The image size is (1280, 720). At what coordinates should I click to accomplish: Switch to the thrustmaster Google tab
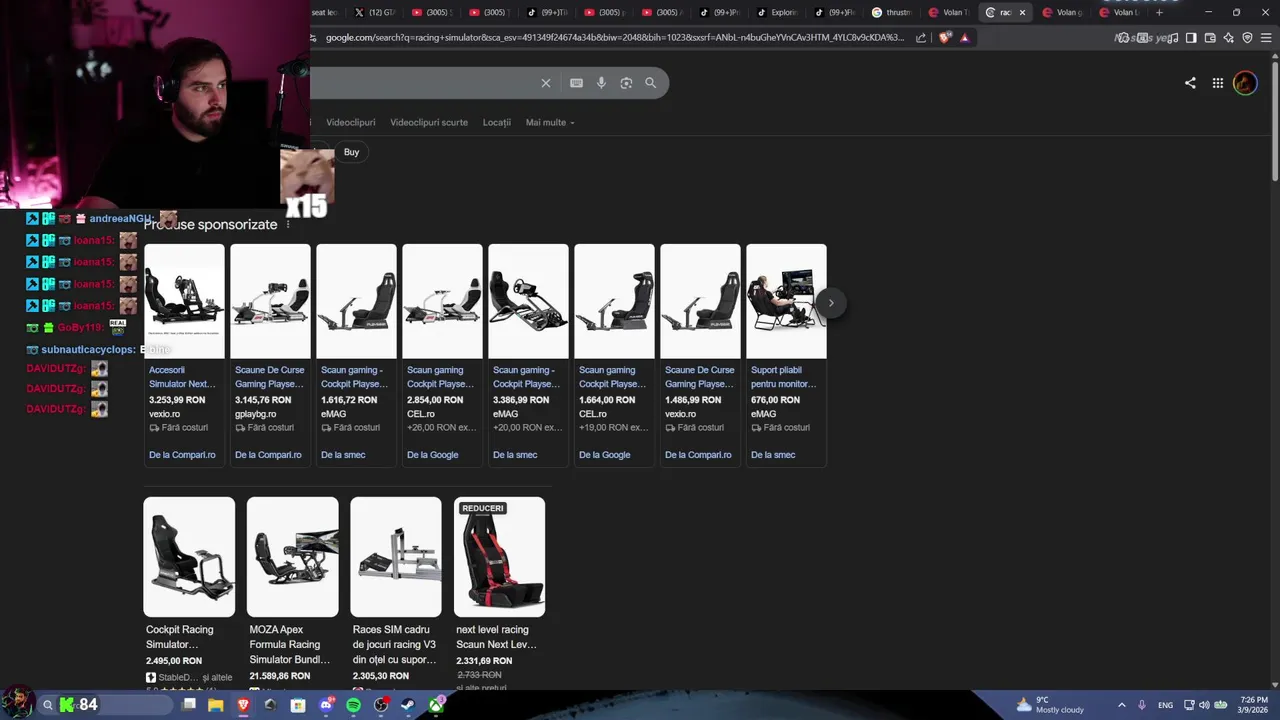tap(892, 12)
